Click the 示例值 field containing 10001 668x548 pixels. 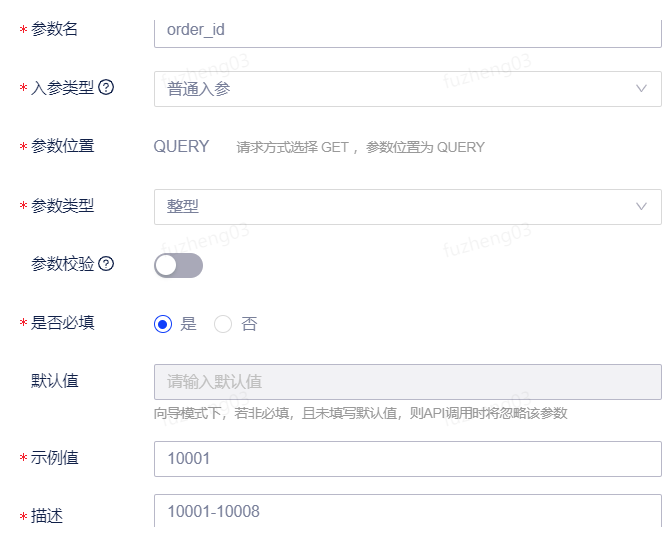(408, 459)
